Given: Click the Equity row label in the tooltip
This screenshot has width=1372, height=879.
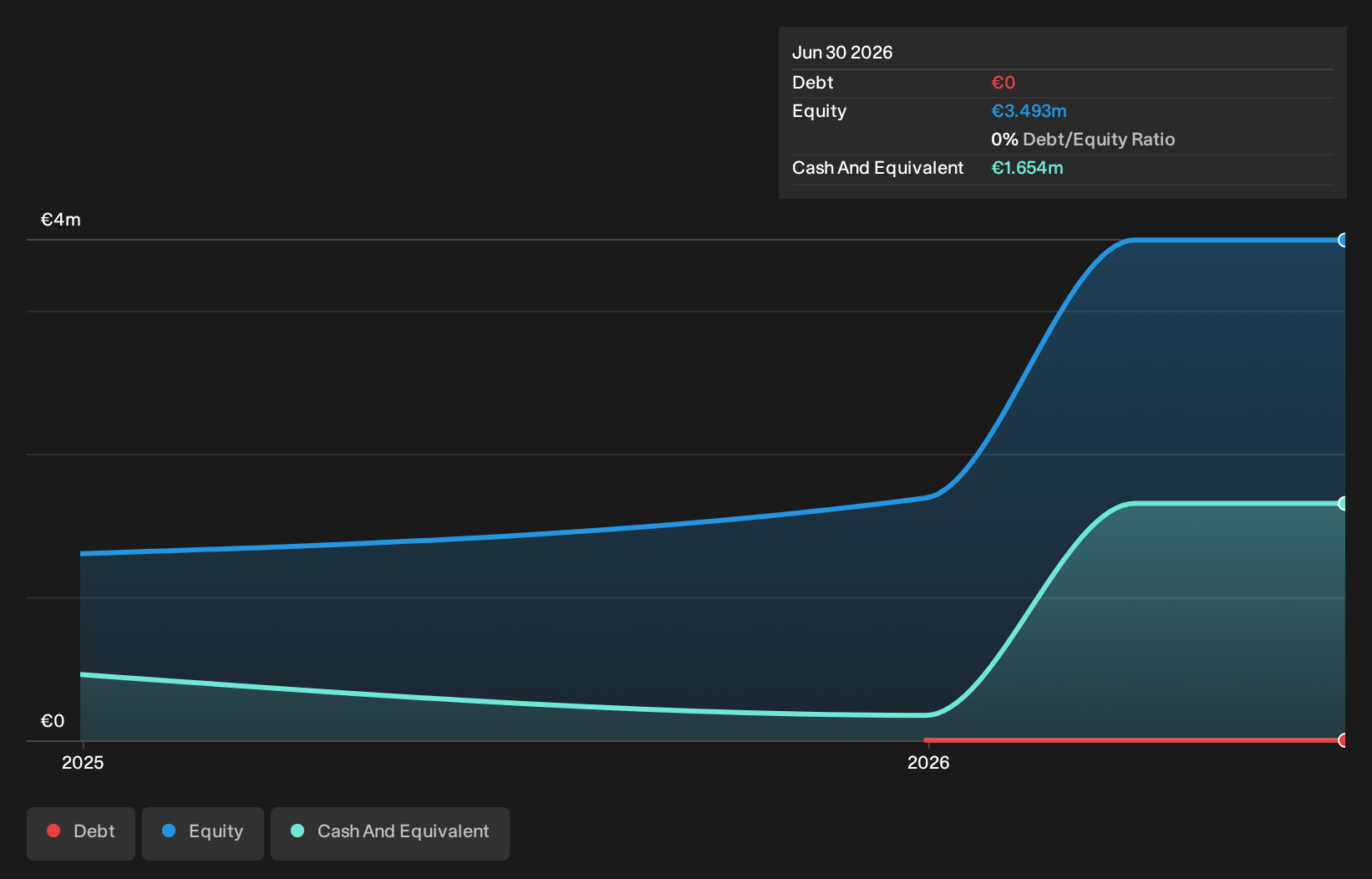Looking at the screenshot, I should 819,111.
